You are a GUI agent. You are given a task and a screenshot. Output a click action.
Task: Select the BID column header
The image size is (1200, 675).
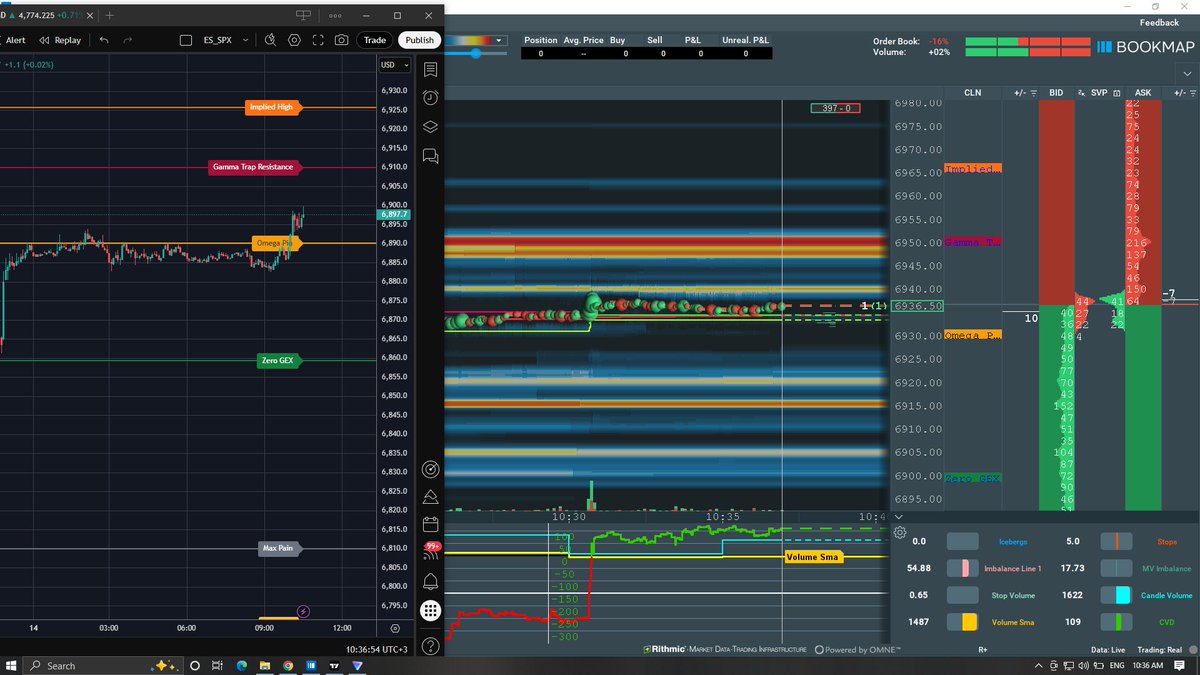click(1056, 92)
